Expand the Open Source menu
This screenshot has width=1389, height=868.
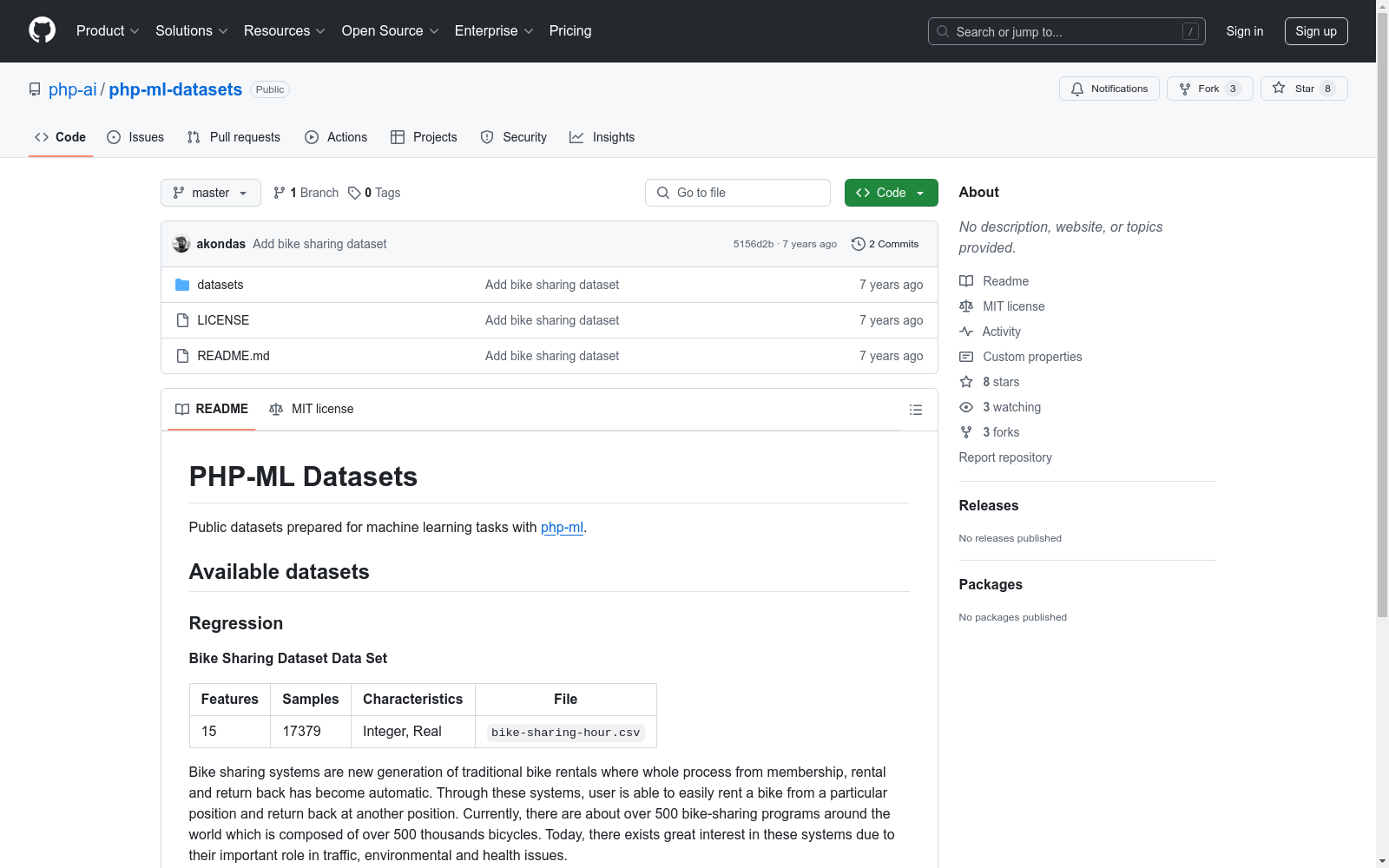coord(390,30)
